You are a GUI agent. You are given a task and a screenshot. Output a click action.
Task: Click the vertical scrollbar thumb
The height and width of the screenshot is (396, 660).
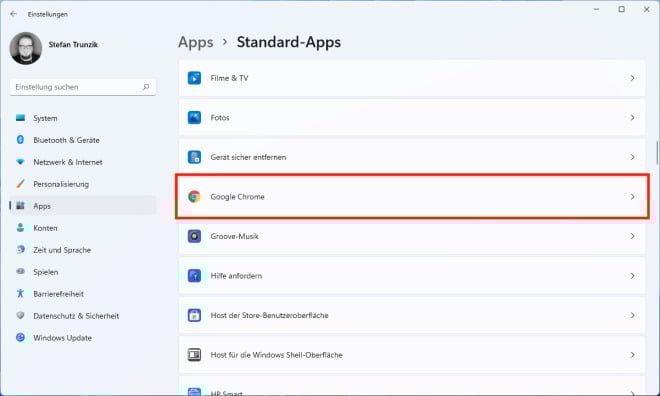pos(657,153)
